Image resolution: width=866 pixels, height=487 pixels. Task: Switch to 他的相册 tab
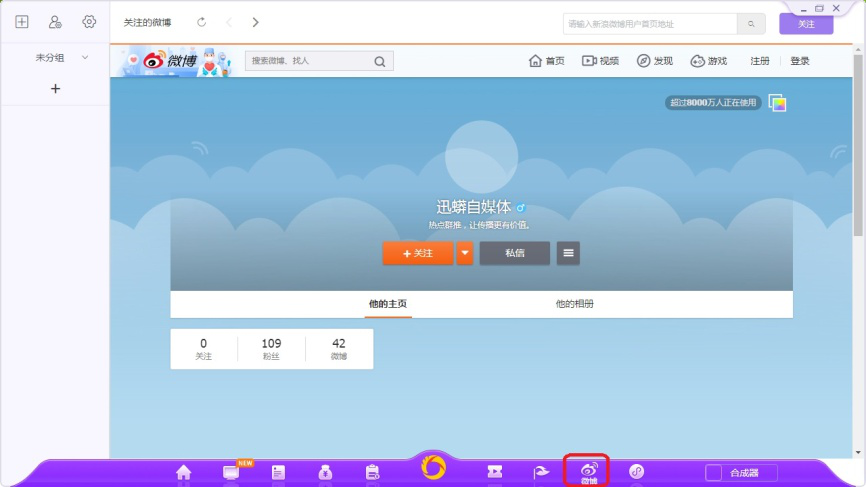[574, 304]
